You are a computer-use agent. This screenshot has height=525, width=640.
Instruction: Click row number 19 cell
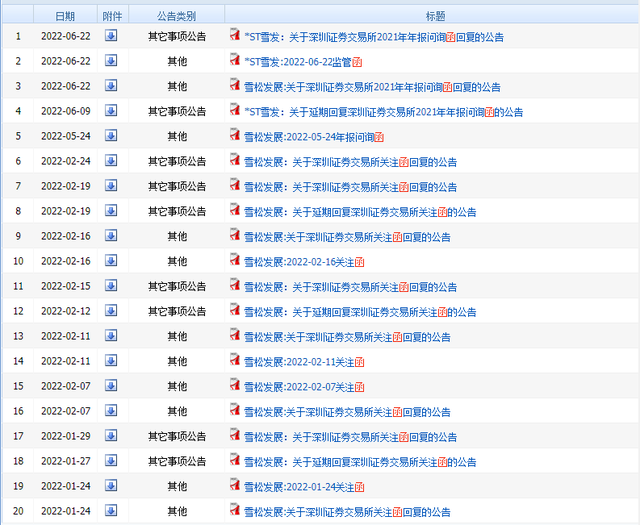(18, 486)
